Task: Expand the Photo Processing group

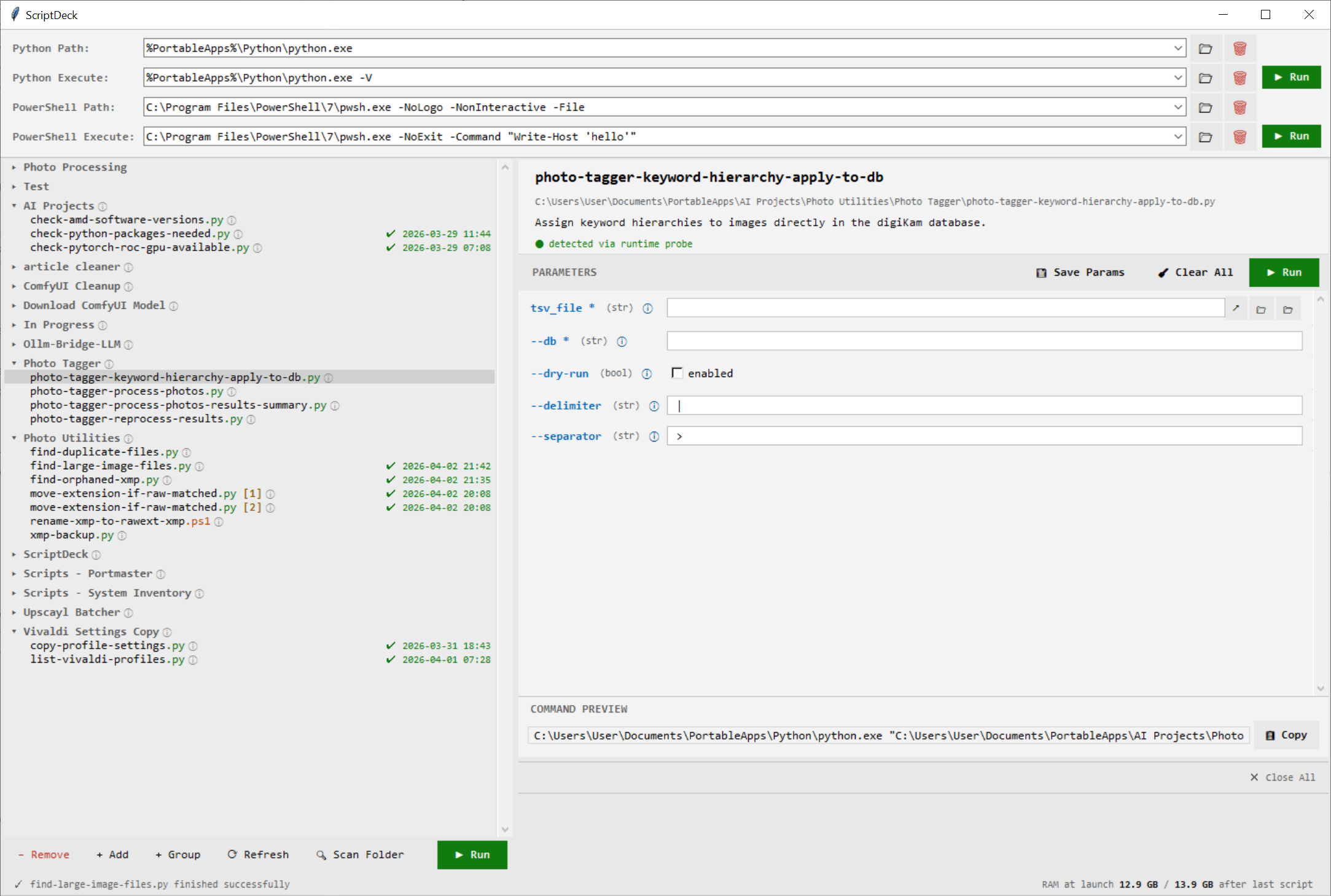Action: tap(14, 168)
